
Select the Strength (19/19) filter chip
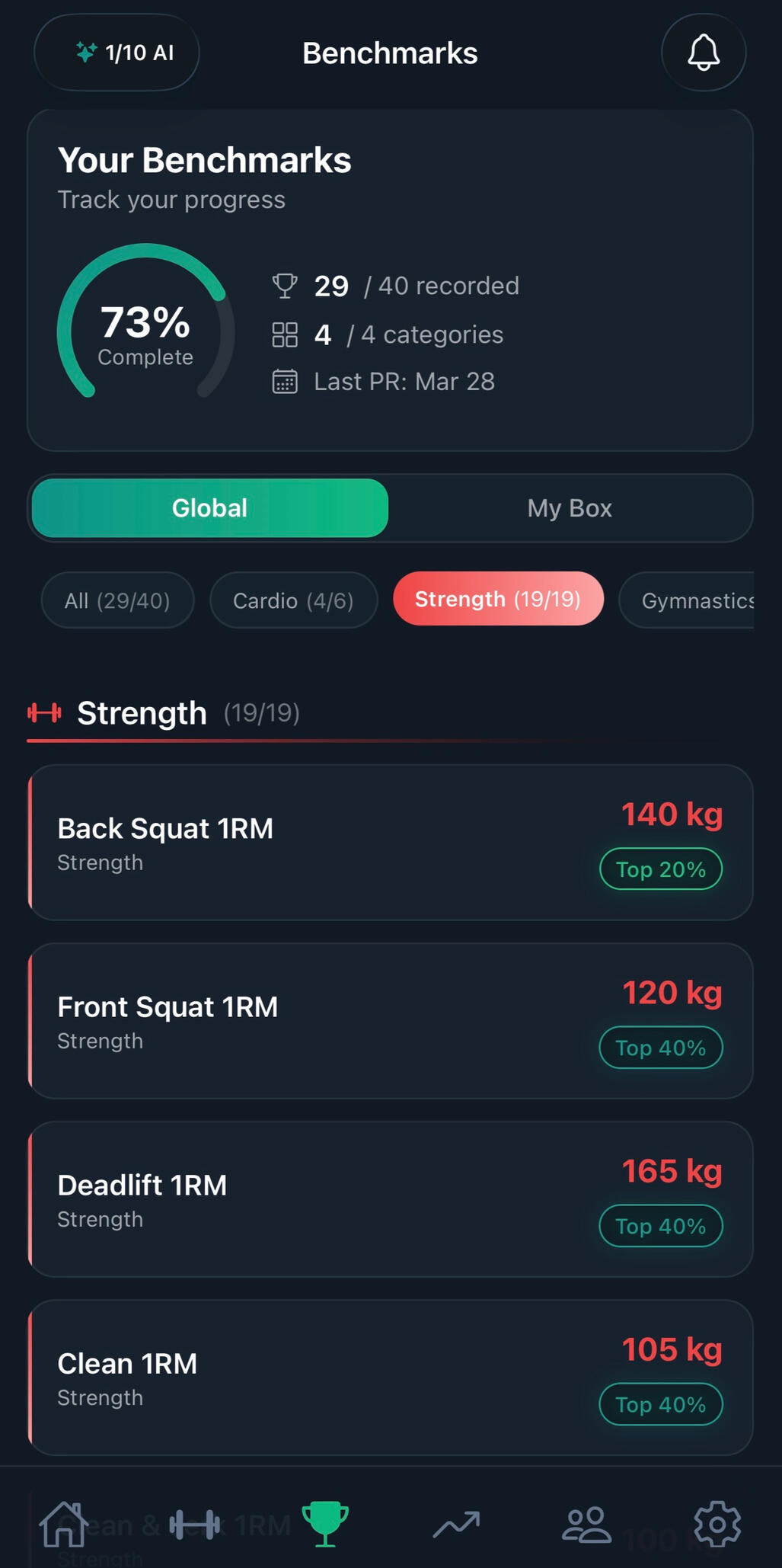498,599
